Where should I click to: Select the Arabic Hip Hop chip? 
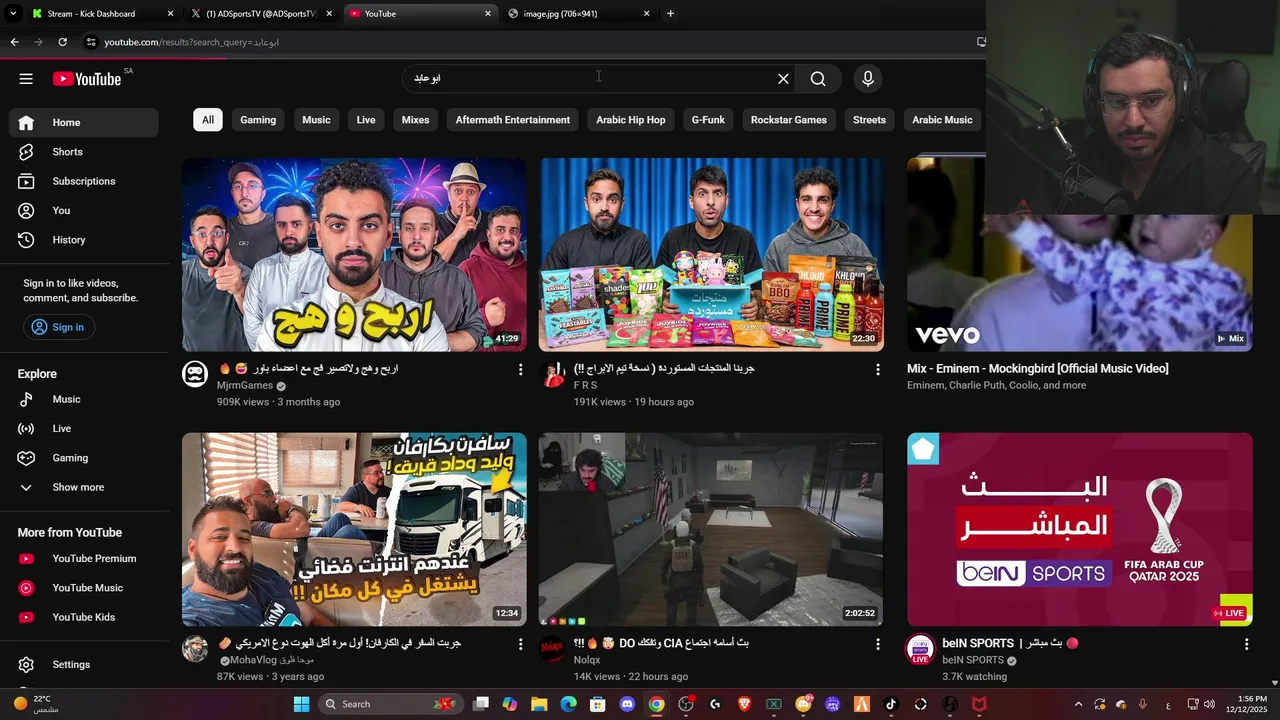(x=631, y=120)
